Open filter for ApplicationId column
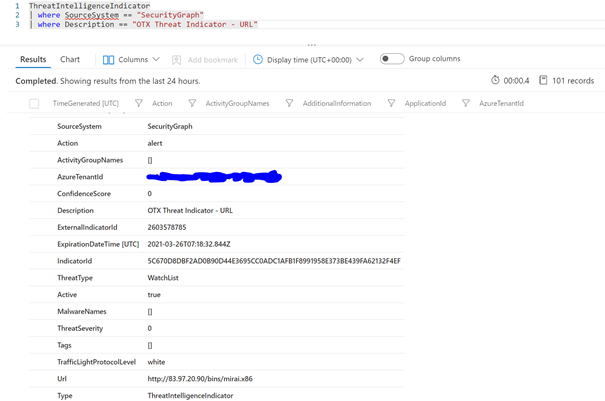This screenshot has height=401, width=605. [x=465, y=103]
